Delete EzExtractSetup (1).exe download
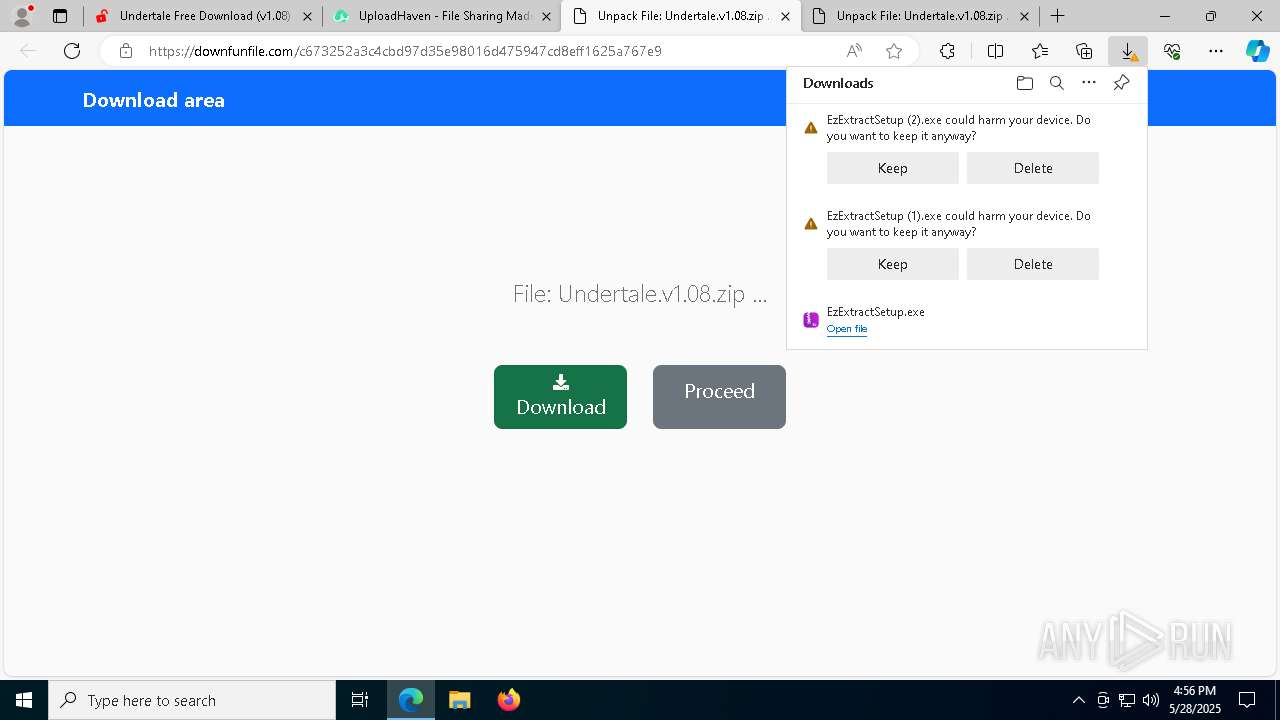 1032,264
